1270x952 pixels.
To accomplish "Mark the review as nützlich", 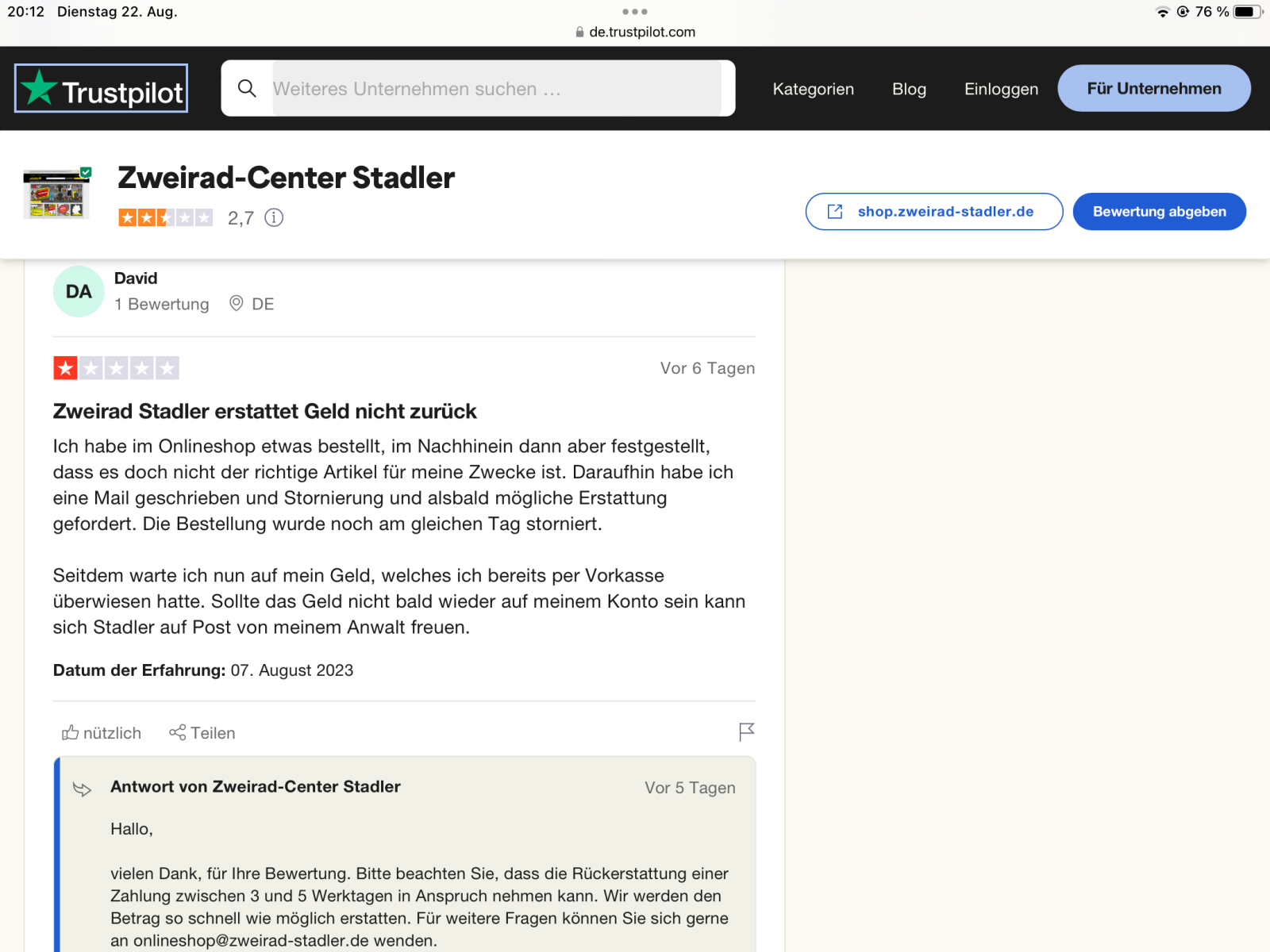I will pyautogui.click(x=102, y=733).
